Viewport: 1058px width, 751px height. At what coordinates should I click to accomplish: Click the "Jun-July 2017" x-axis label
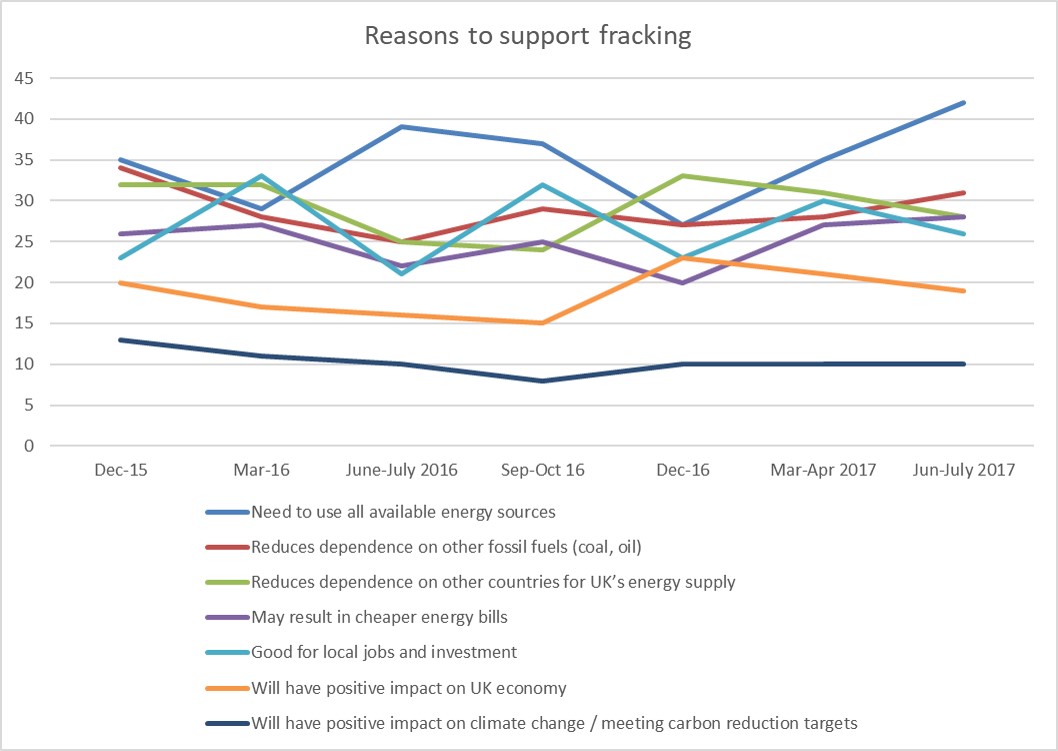coord(964,470)
